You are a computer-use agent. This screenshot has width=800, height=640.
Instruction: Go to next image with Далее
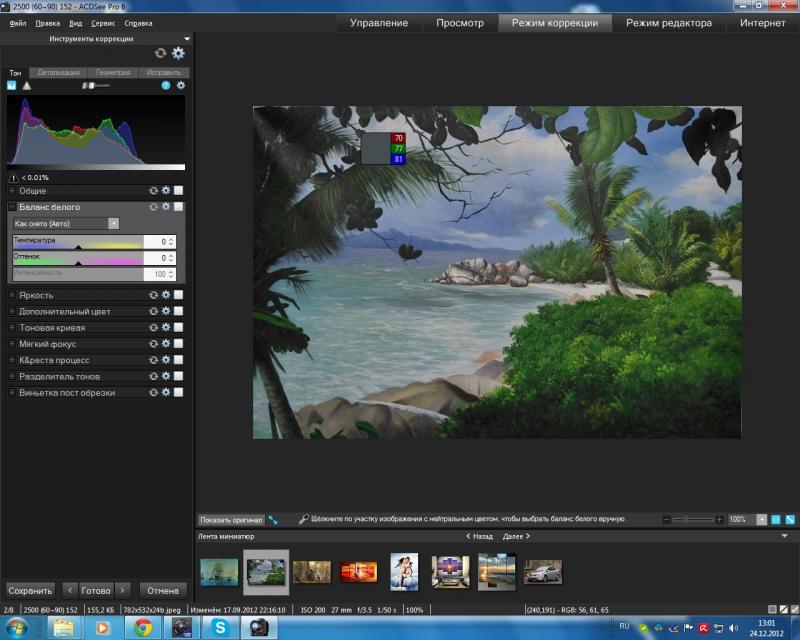(x=516, y=536)
